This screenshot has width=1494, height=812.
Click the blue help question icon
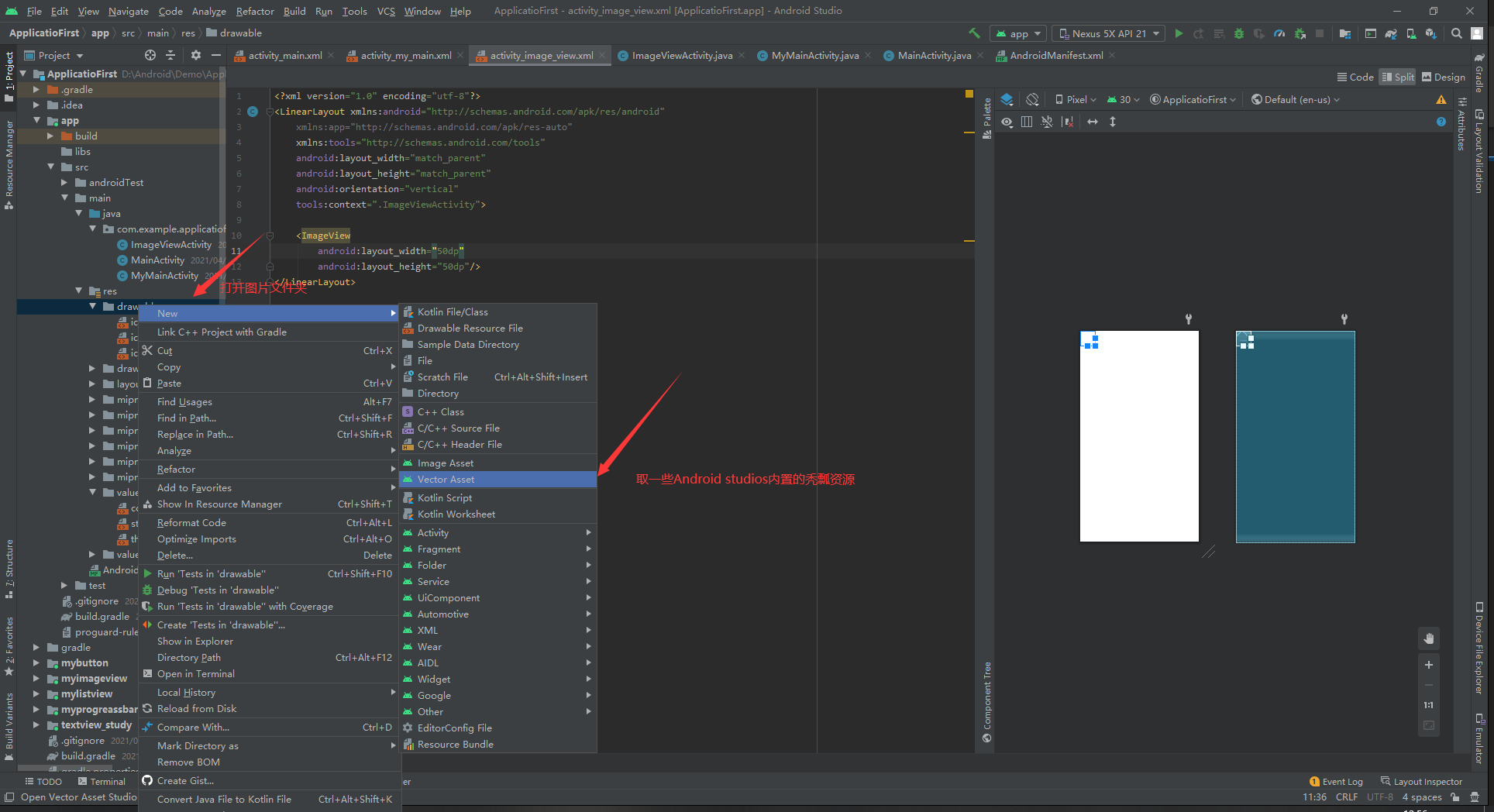pos(1441,122)
